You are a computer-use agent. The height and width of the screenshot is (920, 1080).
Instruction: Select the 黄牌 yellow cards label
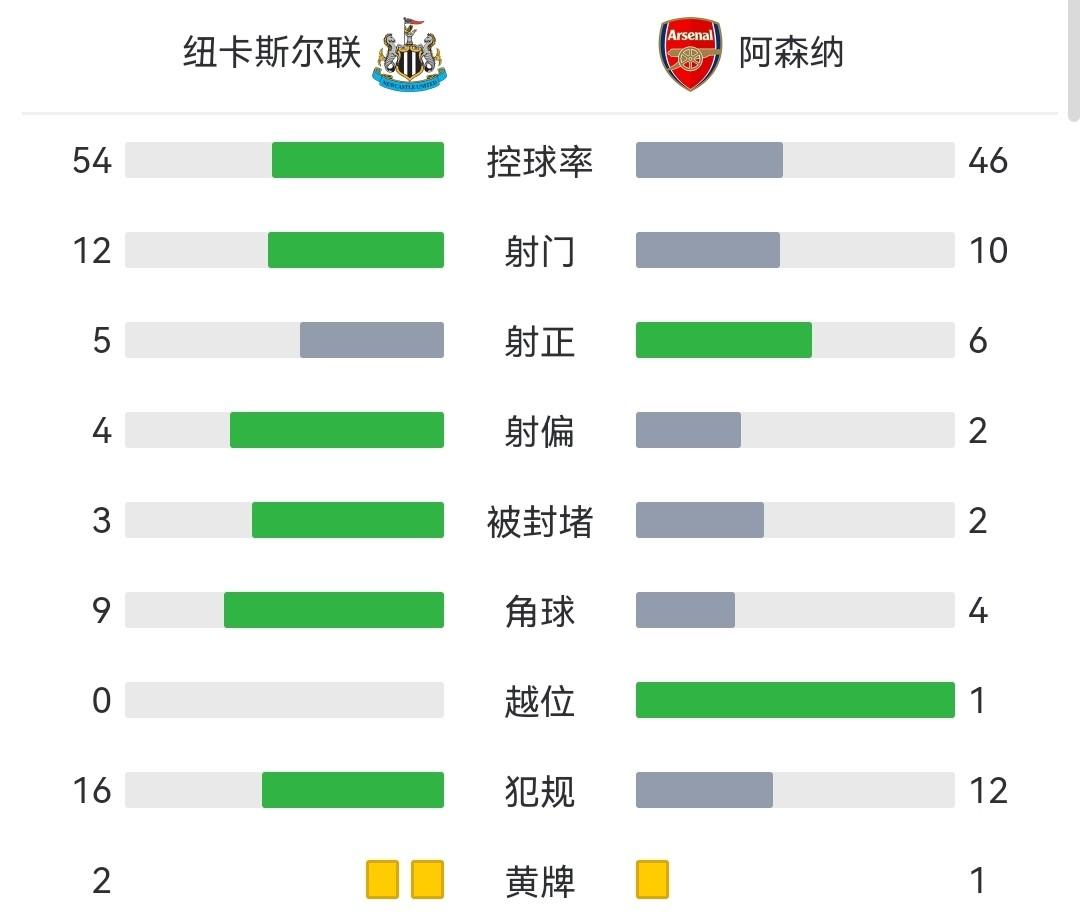click(540, 881)
